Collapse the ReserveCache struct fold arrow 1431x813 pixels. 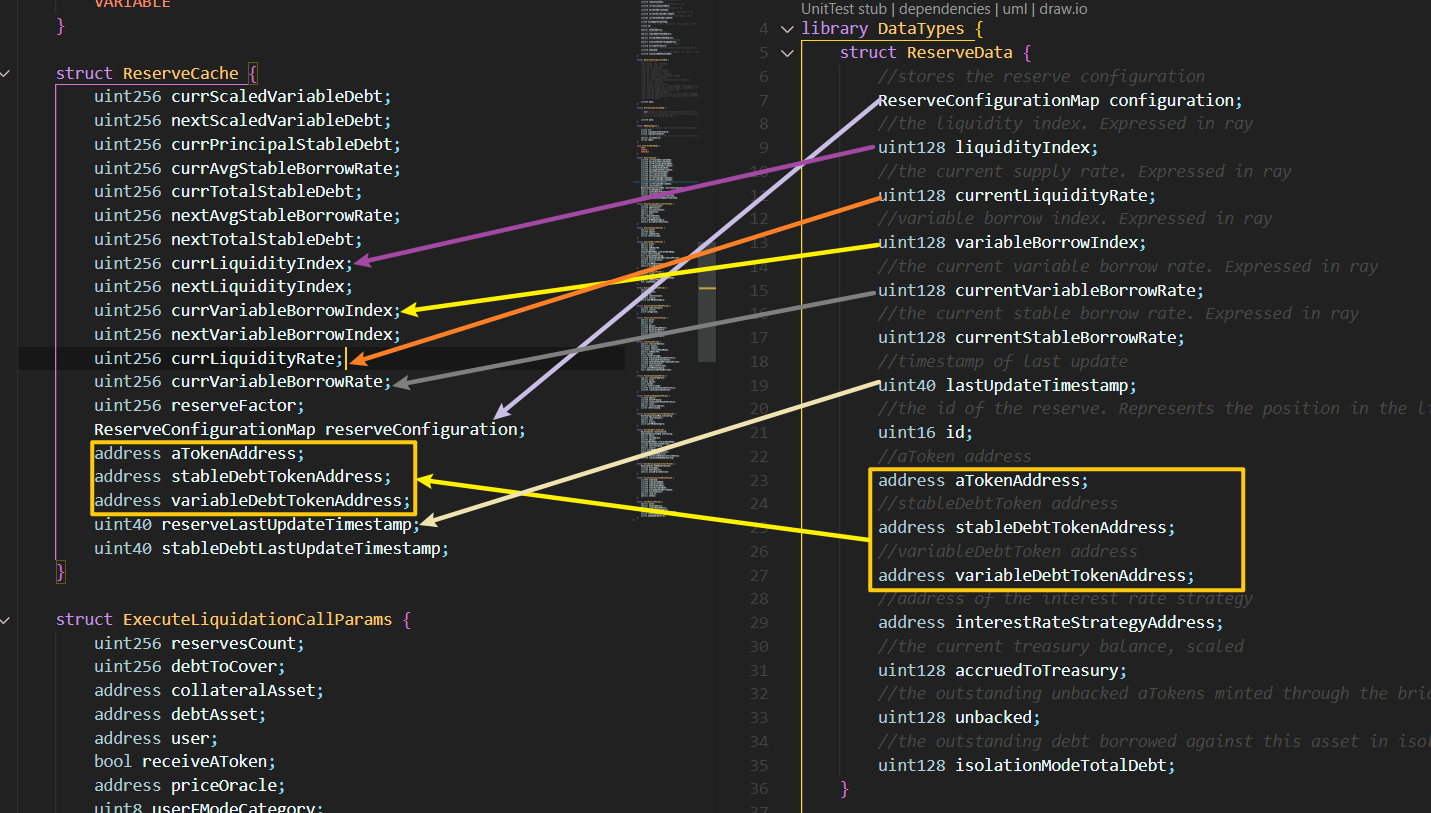[5, 72]
